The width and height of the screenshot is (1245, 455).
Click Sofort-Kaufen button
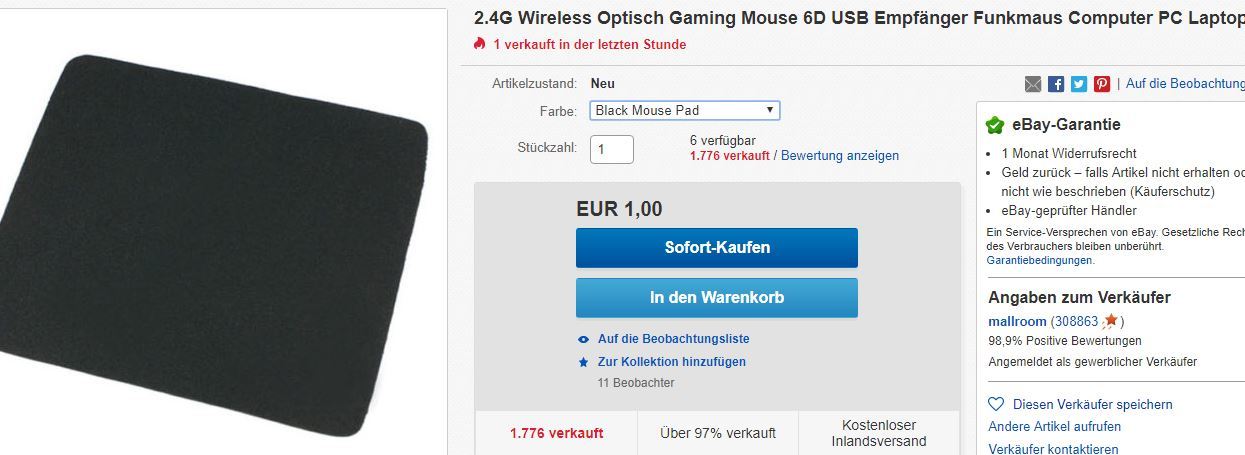[717, 248]
